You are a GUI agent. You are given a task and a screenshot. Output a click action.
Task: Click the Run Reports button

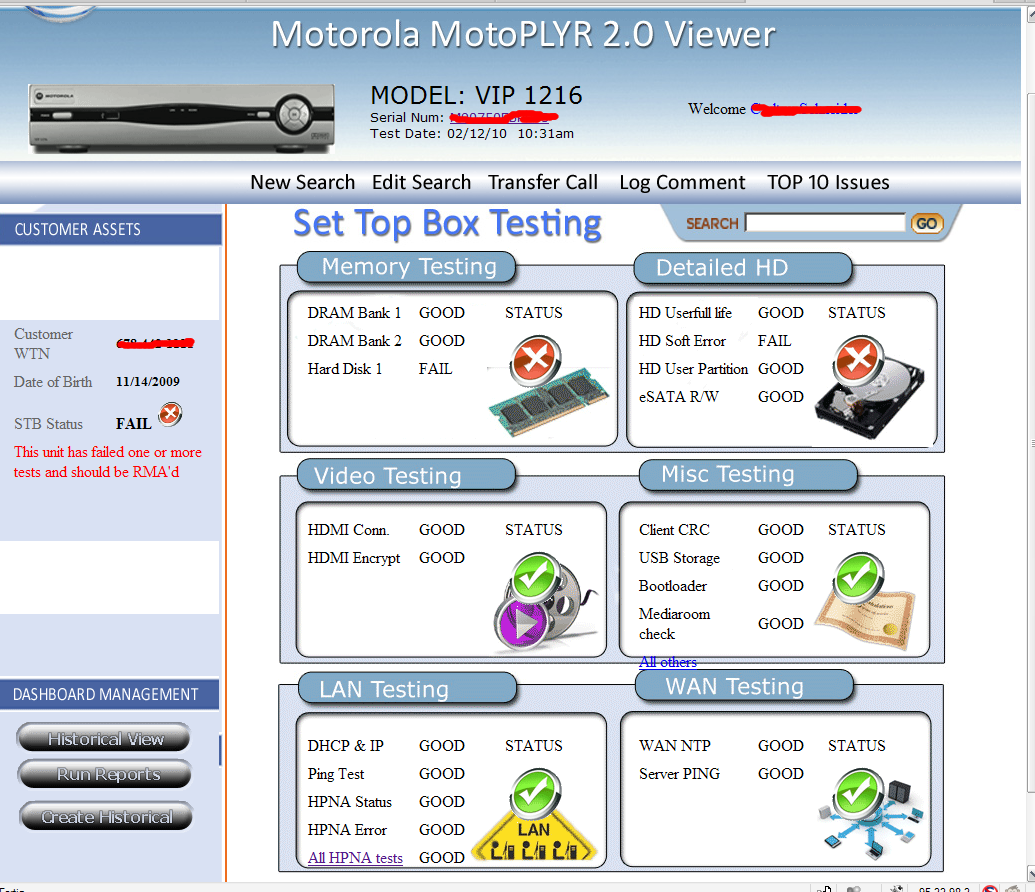tap(106, 774)
